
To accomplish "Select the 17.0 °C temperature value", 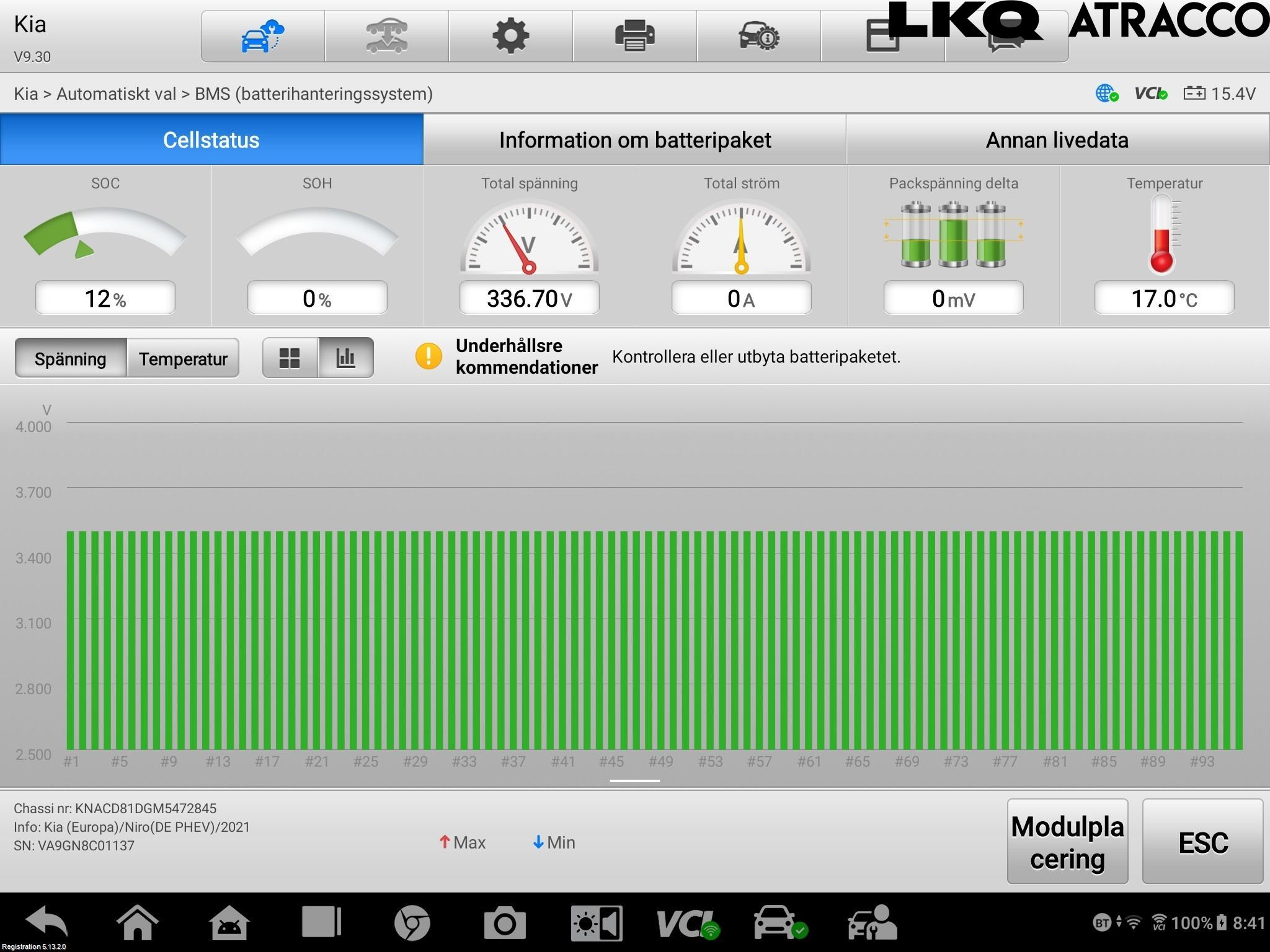I will (1165, 298).
